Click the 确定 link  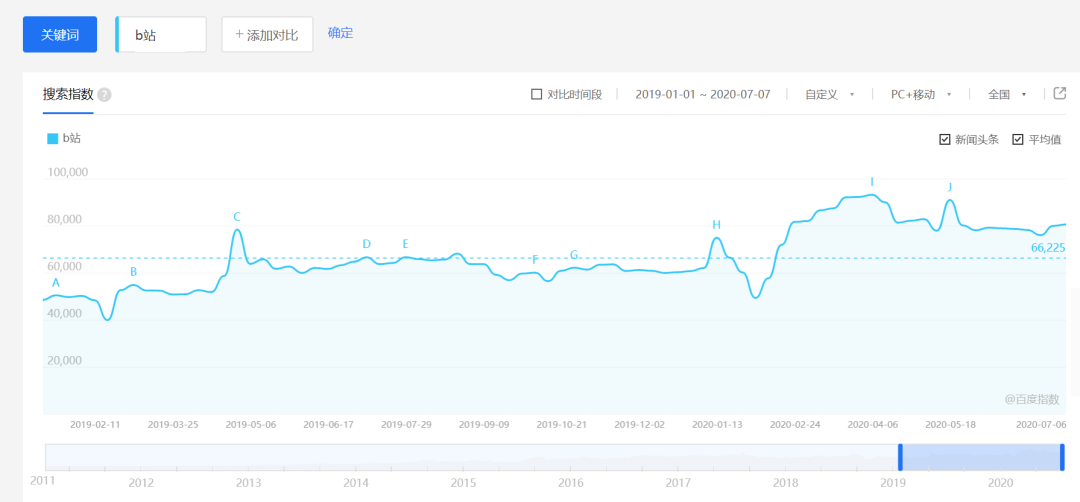click(x=340, y=33)
